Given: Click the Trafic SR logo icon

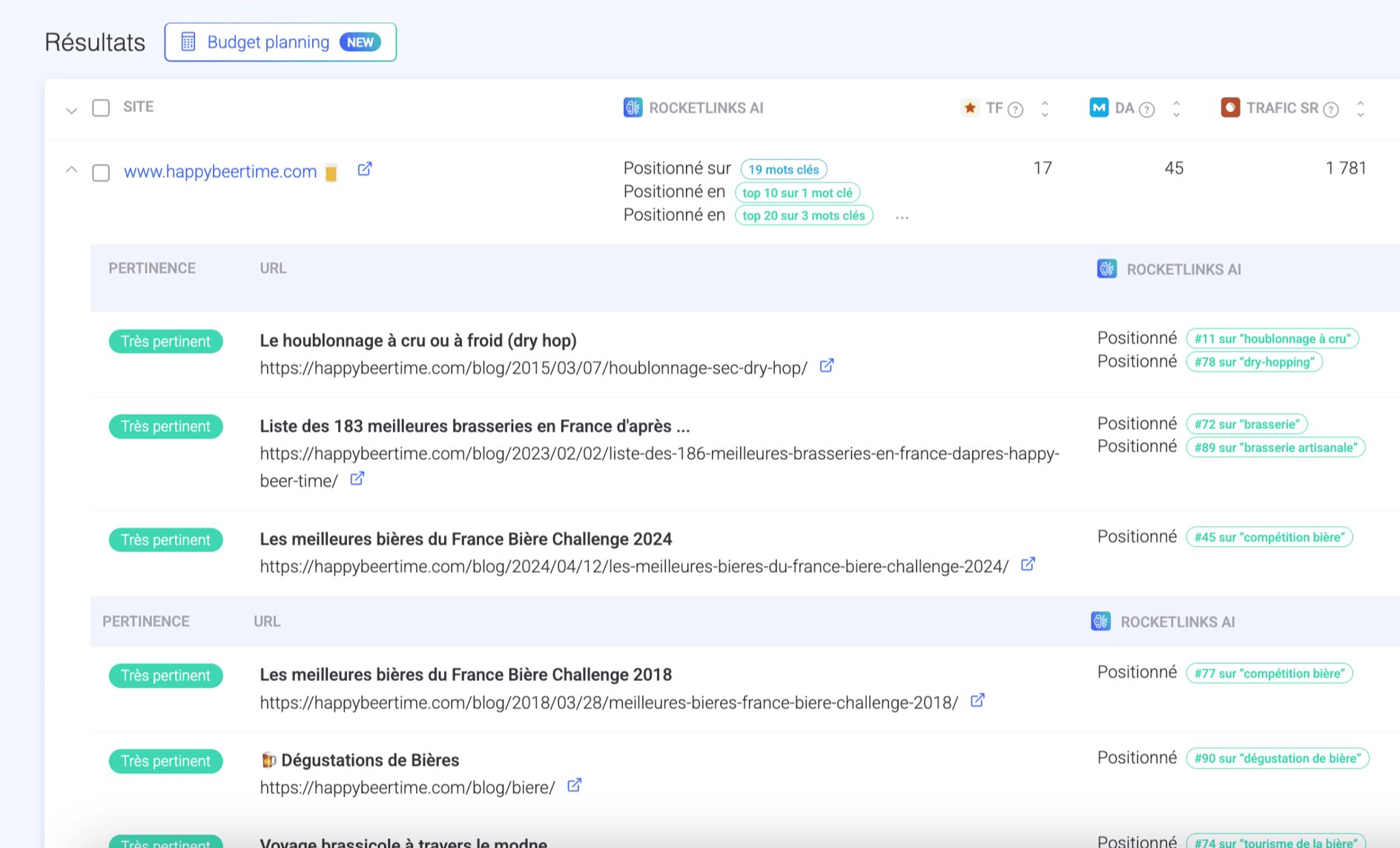Looking at the screenshot, I should [1230, 108].
